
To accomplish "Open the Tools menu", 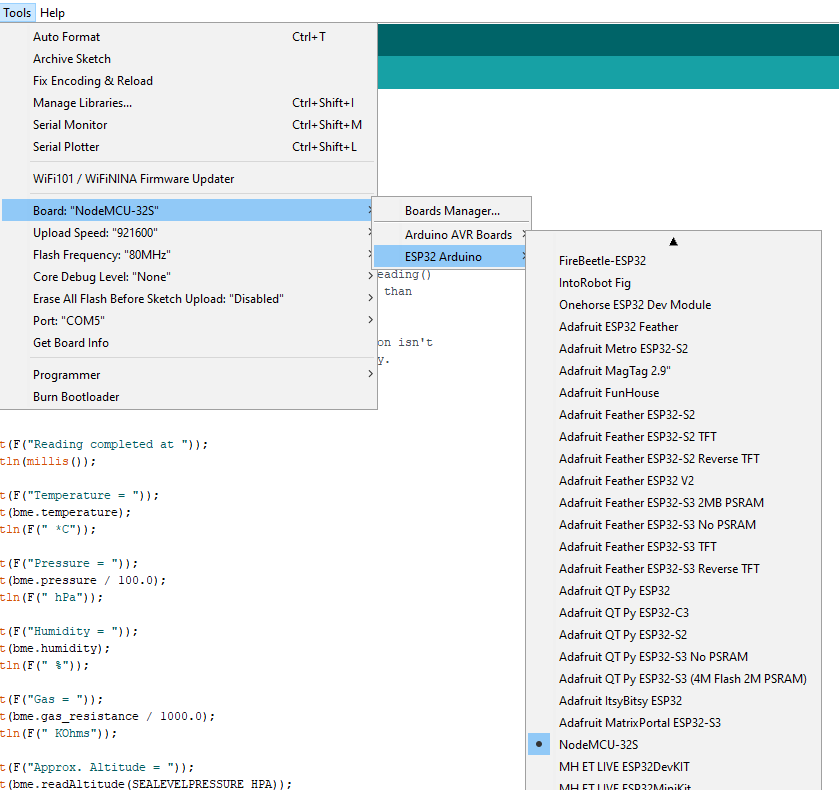I will [x=17, y=12].
